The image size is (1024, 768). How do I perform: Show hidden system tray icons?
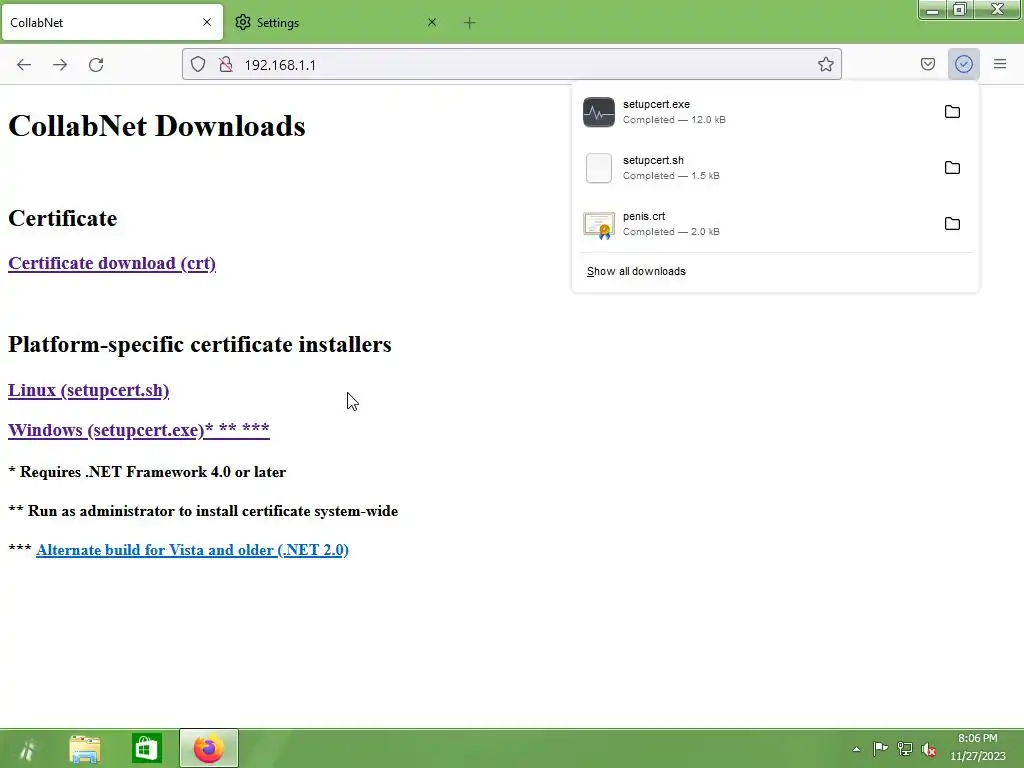(x=856, y=749)
